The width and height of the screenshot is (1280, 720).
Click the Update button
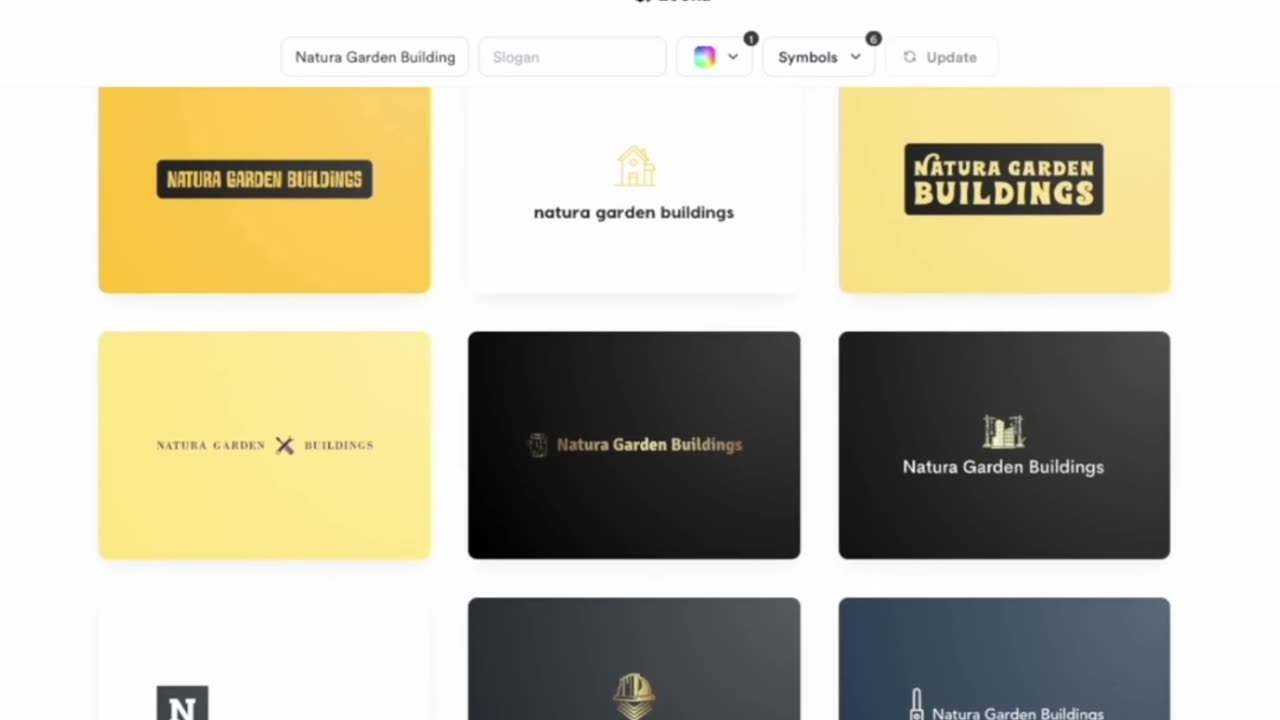point(940,57)
